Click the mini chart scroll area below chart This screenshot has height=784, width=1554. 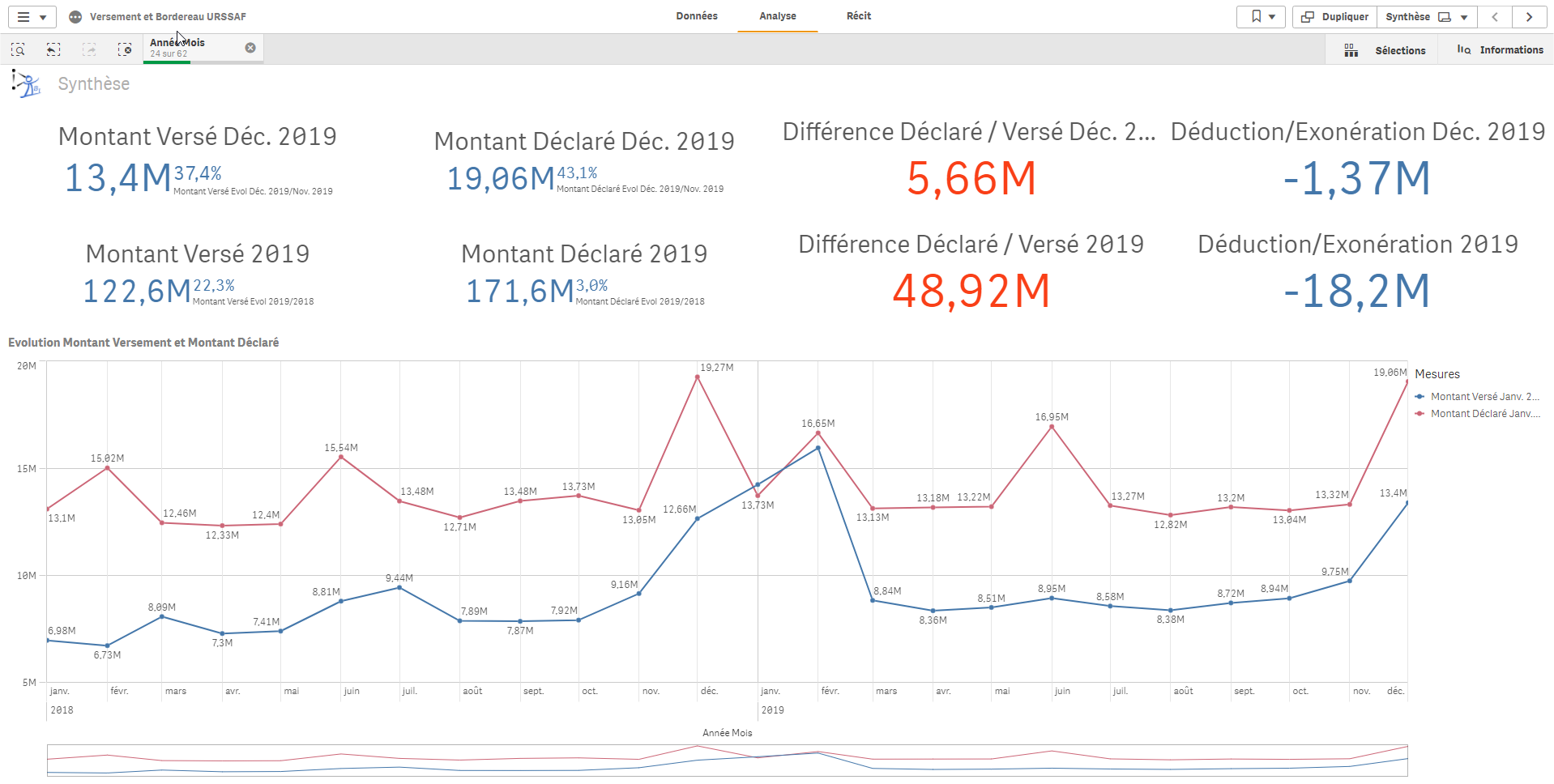click(727, 760)
